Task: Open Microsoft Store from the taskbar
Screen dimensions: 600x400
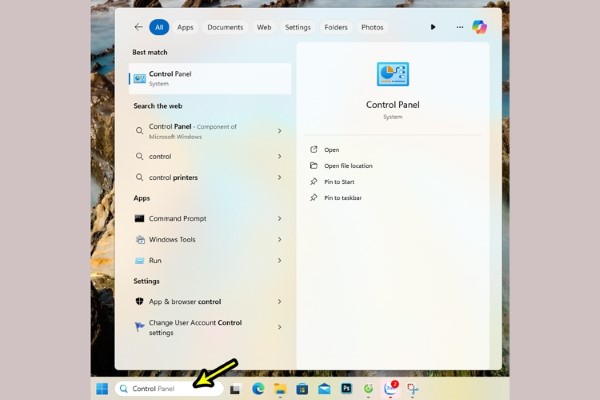Action: (x=302, y=389)
